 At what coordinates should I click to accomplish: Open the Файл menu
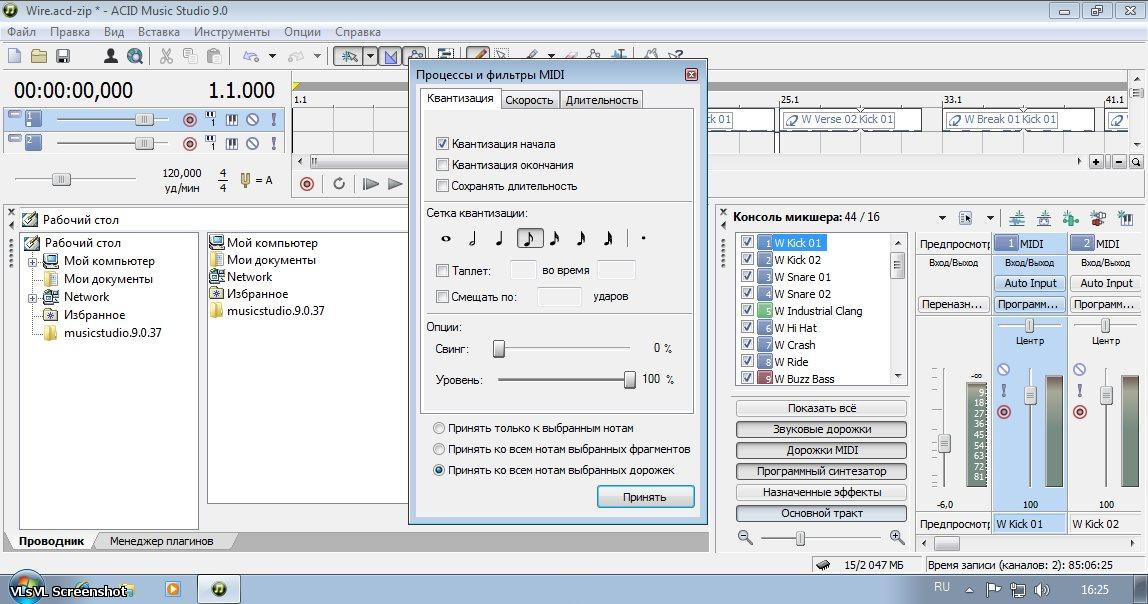21,32
